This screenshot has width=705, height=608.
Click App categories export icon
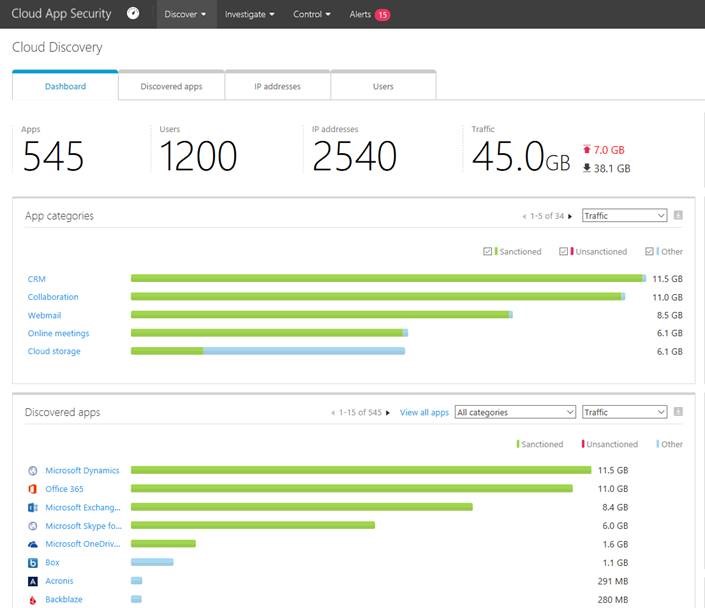[x=678, y=215]
